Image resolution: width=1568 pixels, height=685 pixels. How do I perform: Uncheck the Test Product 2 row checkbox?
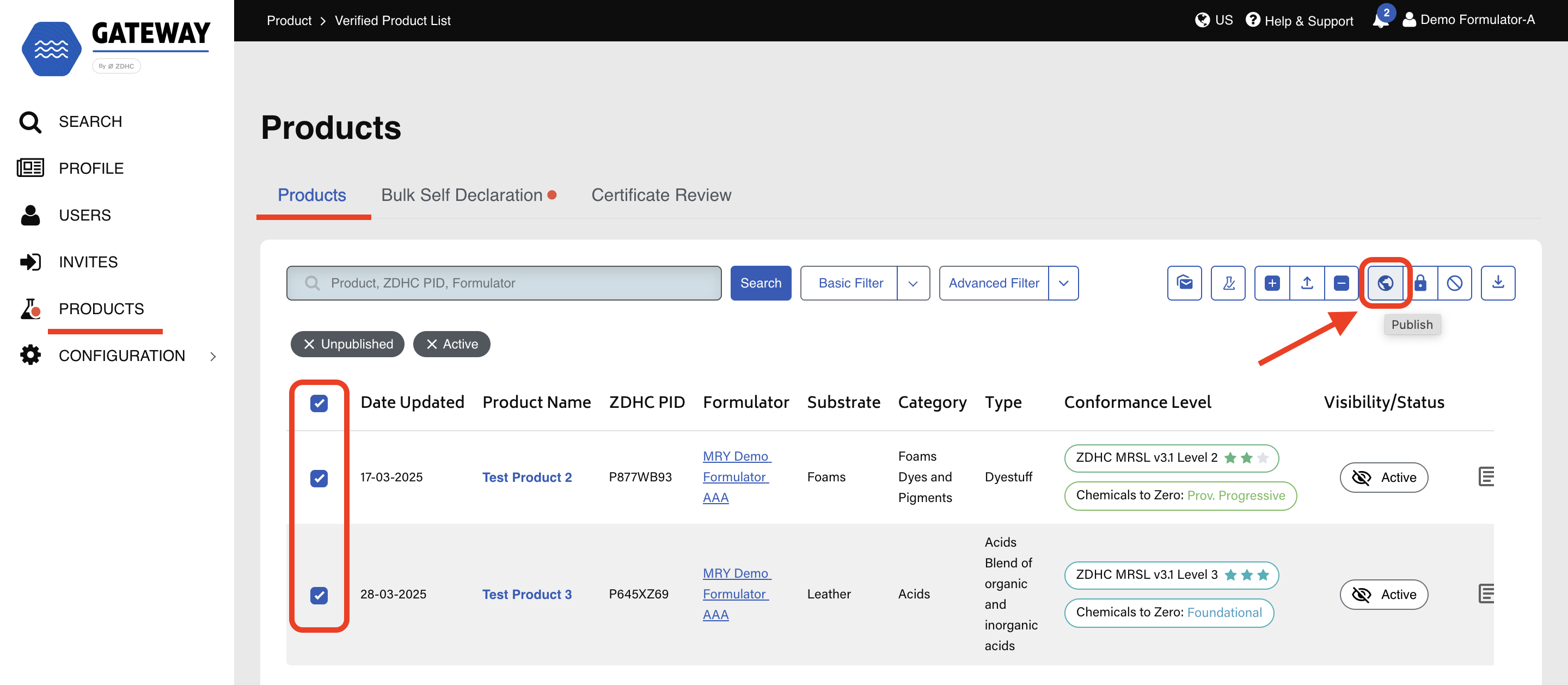318,478
